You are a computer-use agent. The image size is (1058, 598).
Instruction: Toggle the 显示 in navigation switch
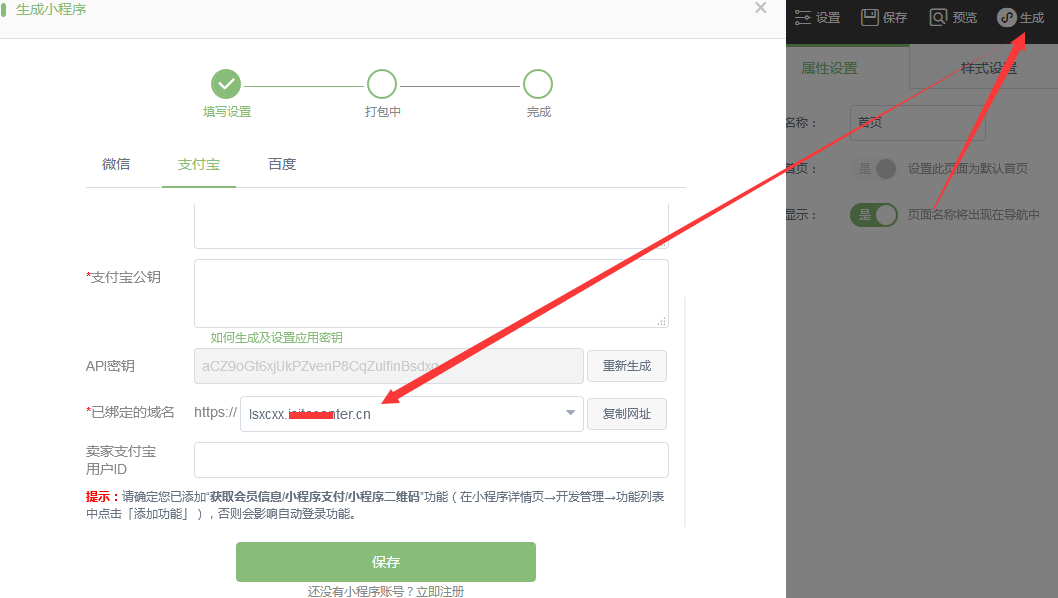coord(874,215)
